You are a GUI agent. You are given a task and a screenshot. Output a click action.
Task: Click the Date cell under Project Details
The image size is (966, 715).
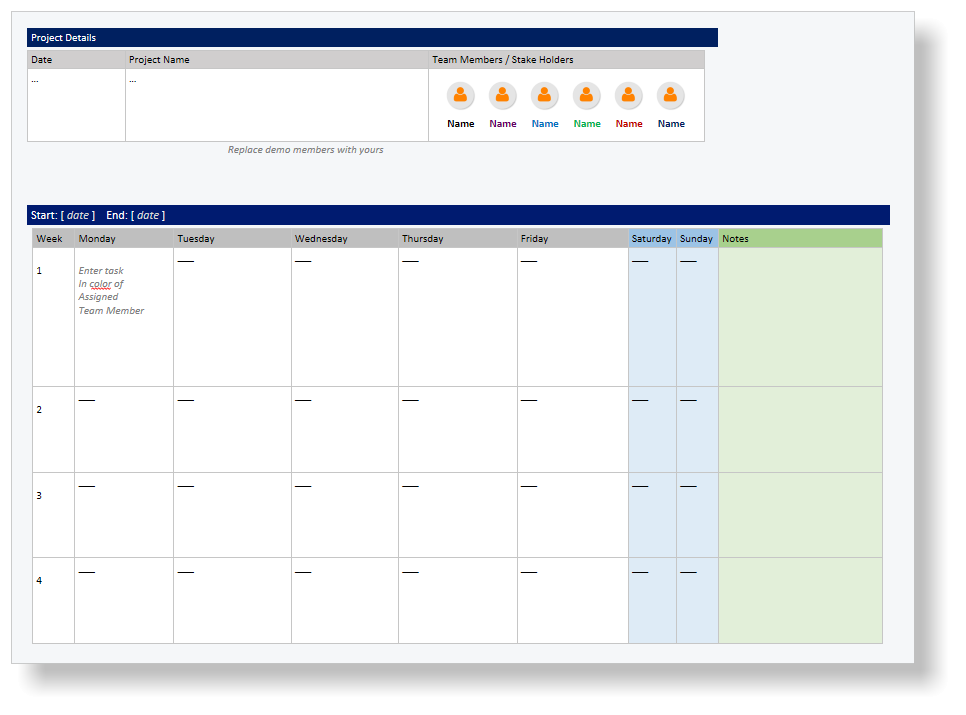(76, 104)
